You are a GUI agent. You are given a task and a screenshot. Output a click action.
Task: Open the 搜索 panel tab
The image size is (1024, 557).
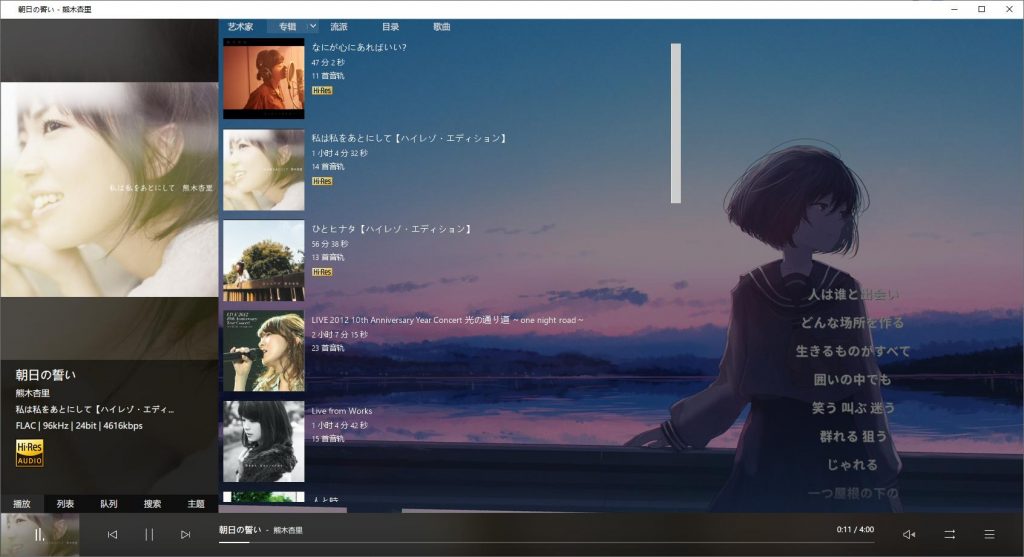tap(152, 503)
